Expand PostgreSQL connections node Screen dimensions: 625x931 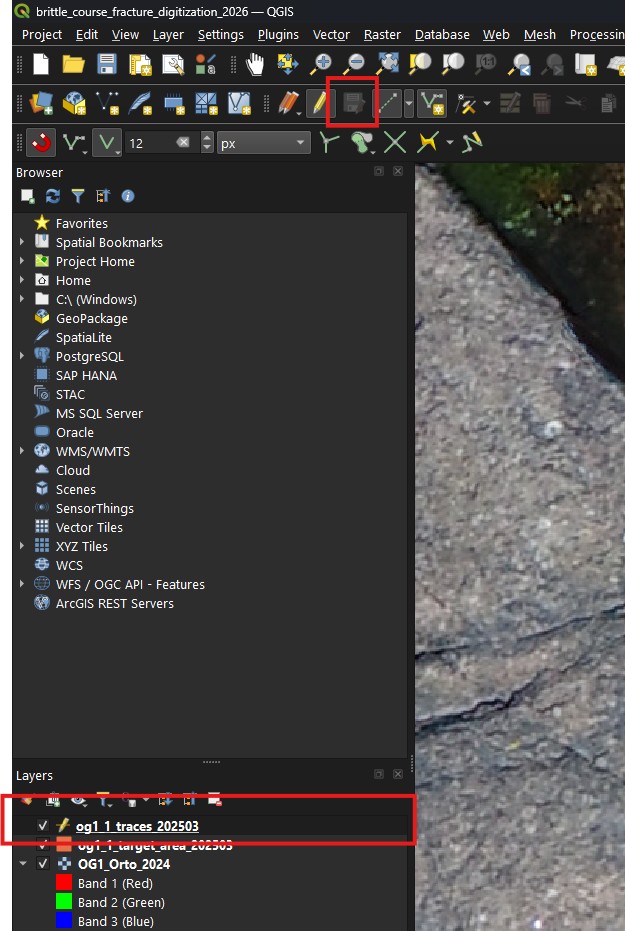22,356
